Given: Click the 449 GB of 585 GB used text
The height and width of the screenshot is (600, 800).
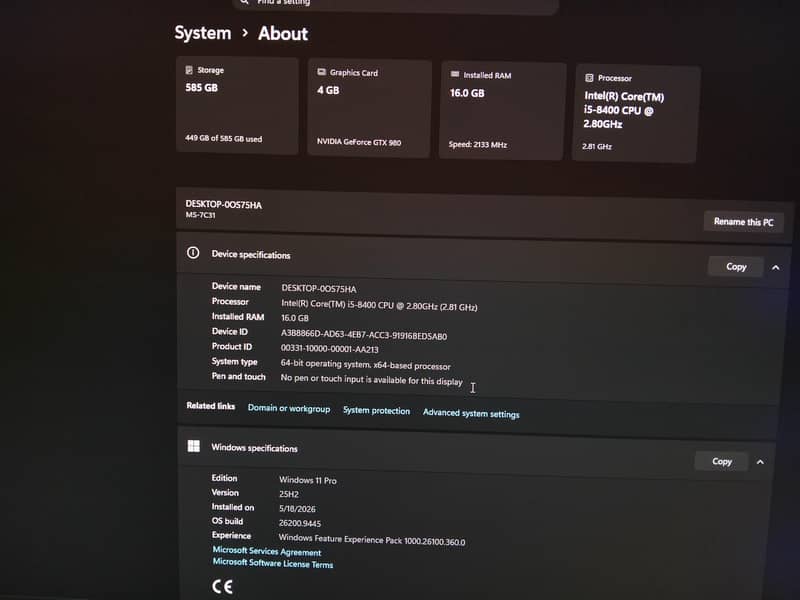Looking at the screenshot, I should pyautogui.click(x=223, y=138).
